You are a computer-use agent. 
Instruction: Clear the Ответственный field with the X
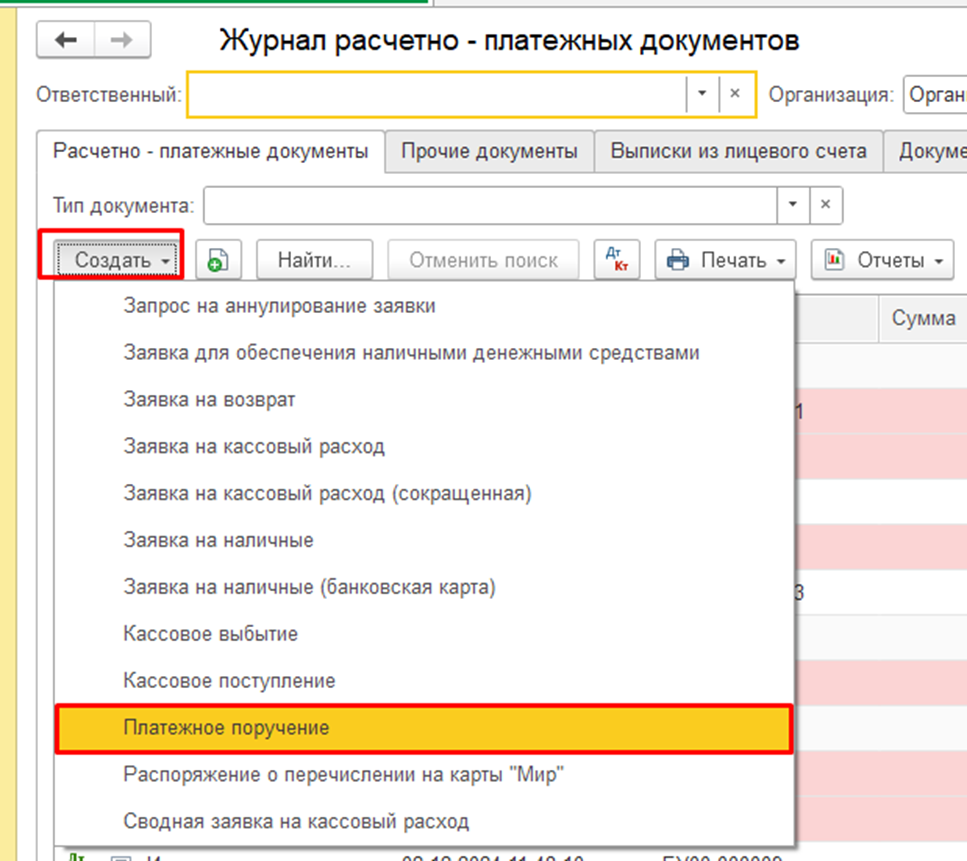tap(735, 94)
